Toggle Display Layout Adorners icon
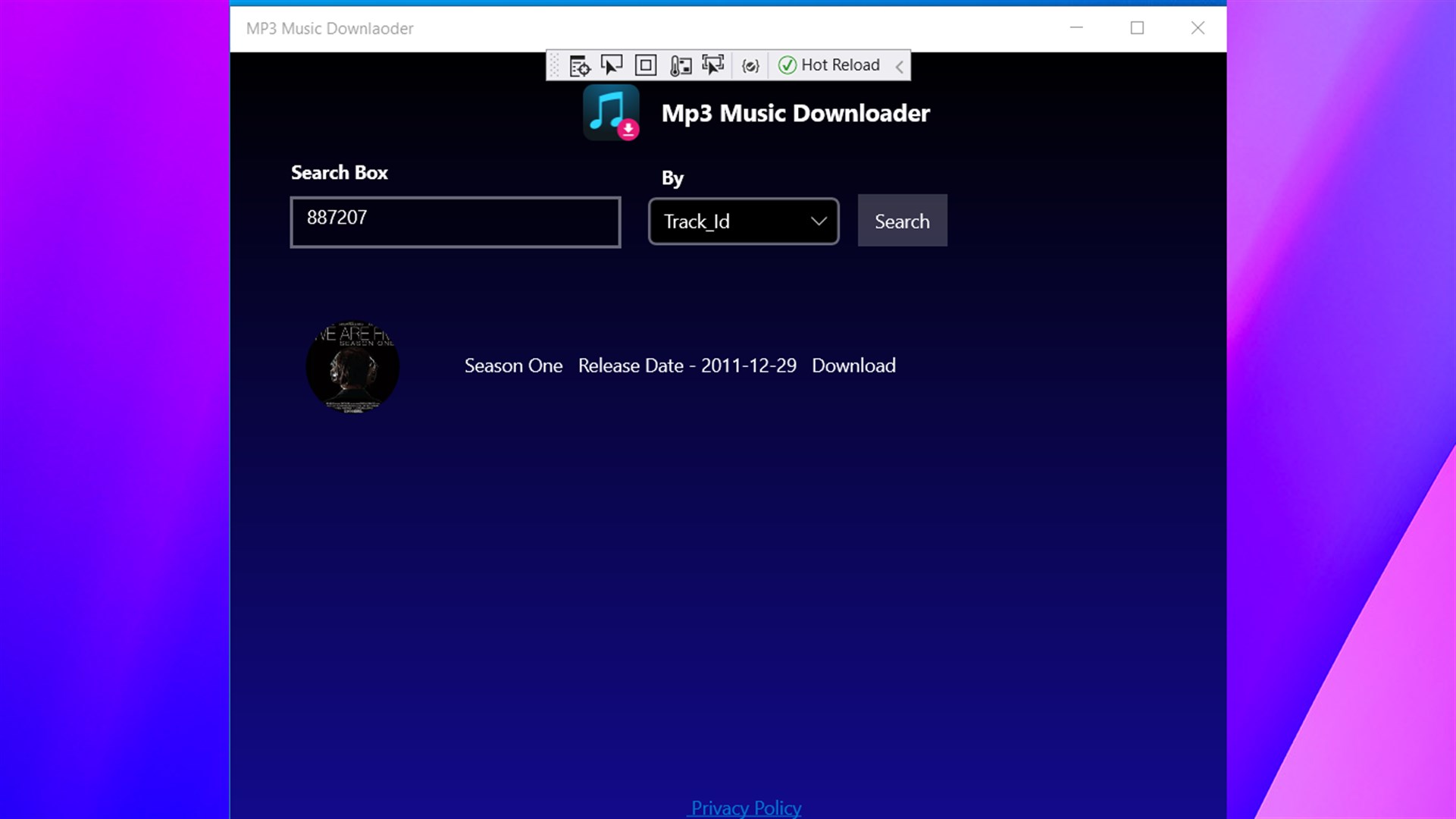Viewport: 1456px width, 819px height. point(646,66)
